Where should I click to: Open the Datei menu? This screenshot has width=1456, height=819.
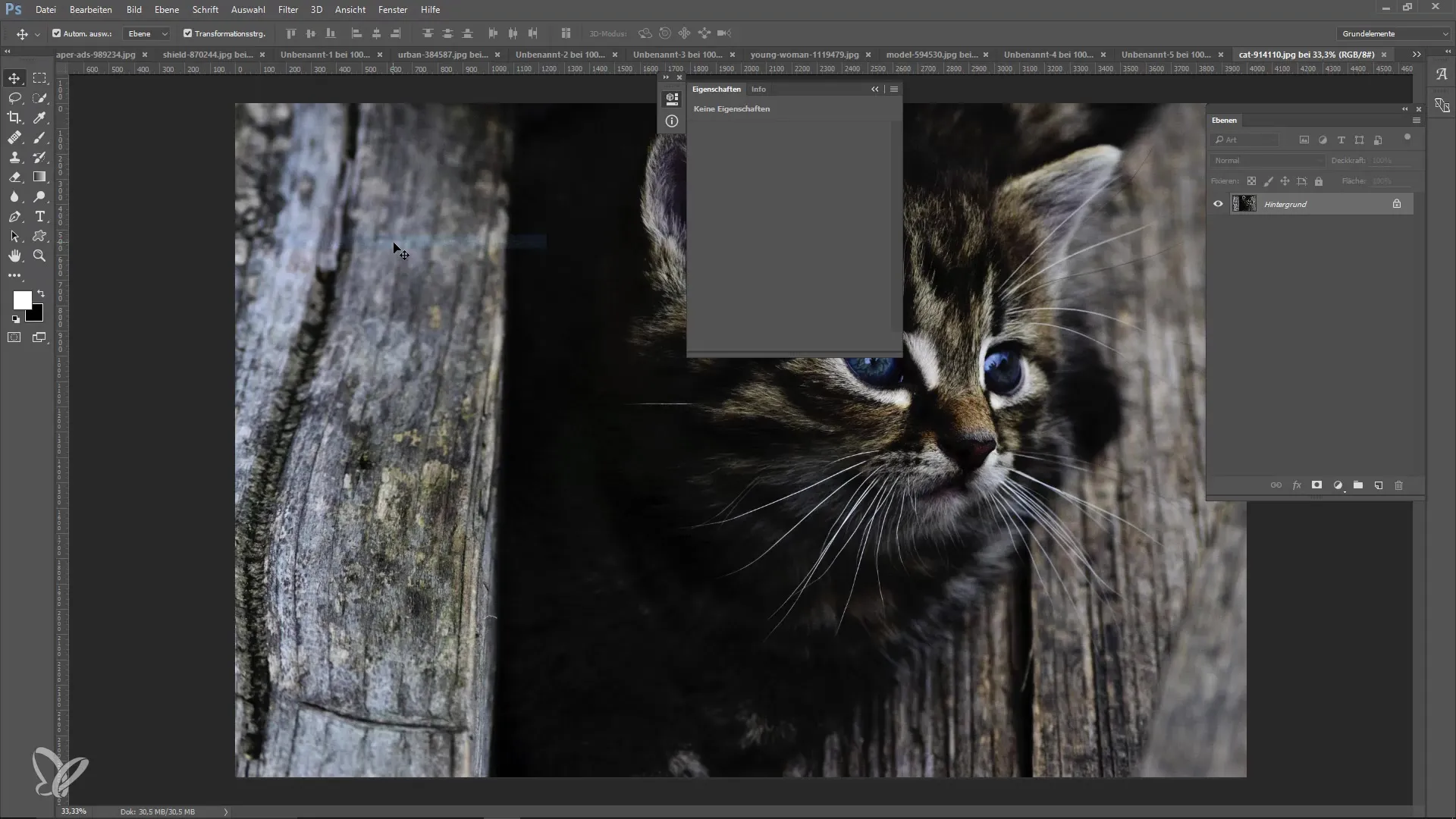coord(45,10)
